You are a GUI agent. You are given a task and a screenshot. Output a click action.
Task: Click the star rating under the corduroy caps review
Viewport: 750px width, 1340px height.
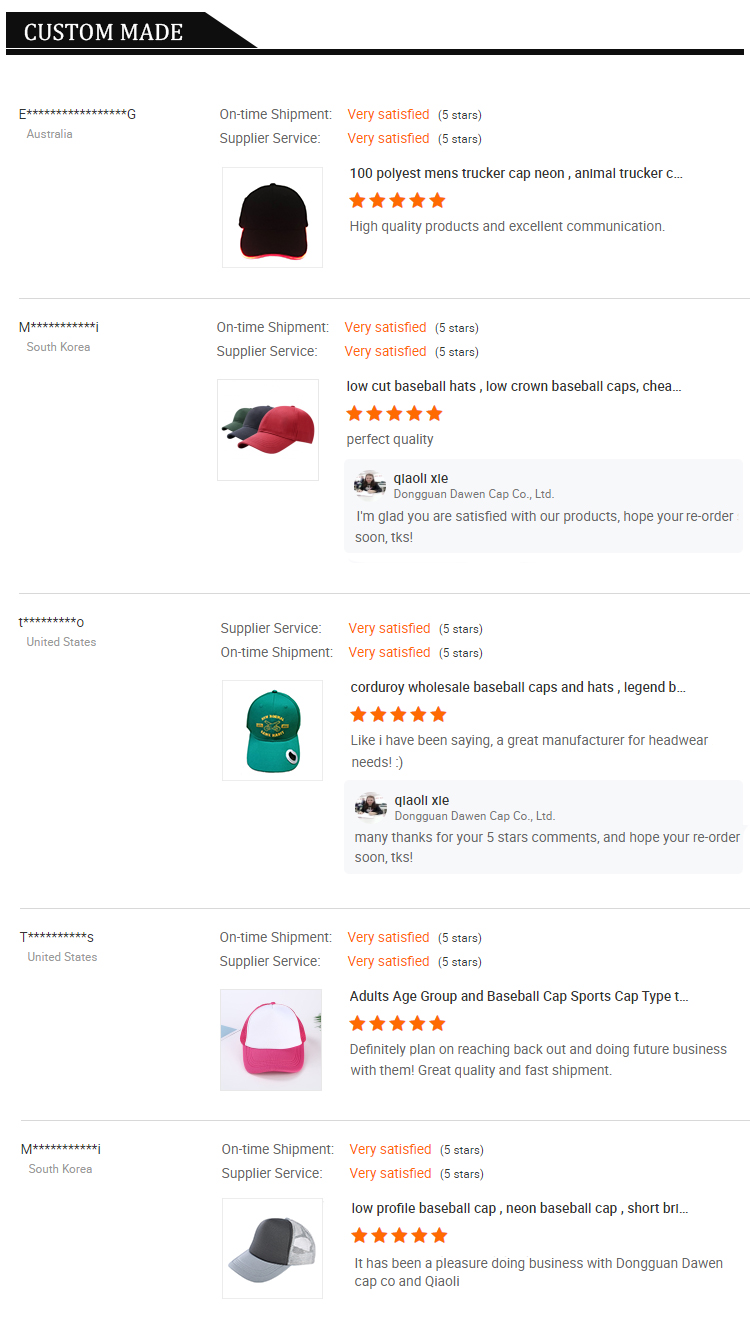pyautogui.click(x=396, y=714)
